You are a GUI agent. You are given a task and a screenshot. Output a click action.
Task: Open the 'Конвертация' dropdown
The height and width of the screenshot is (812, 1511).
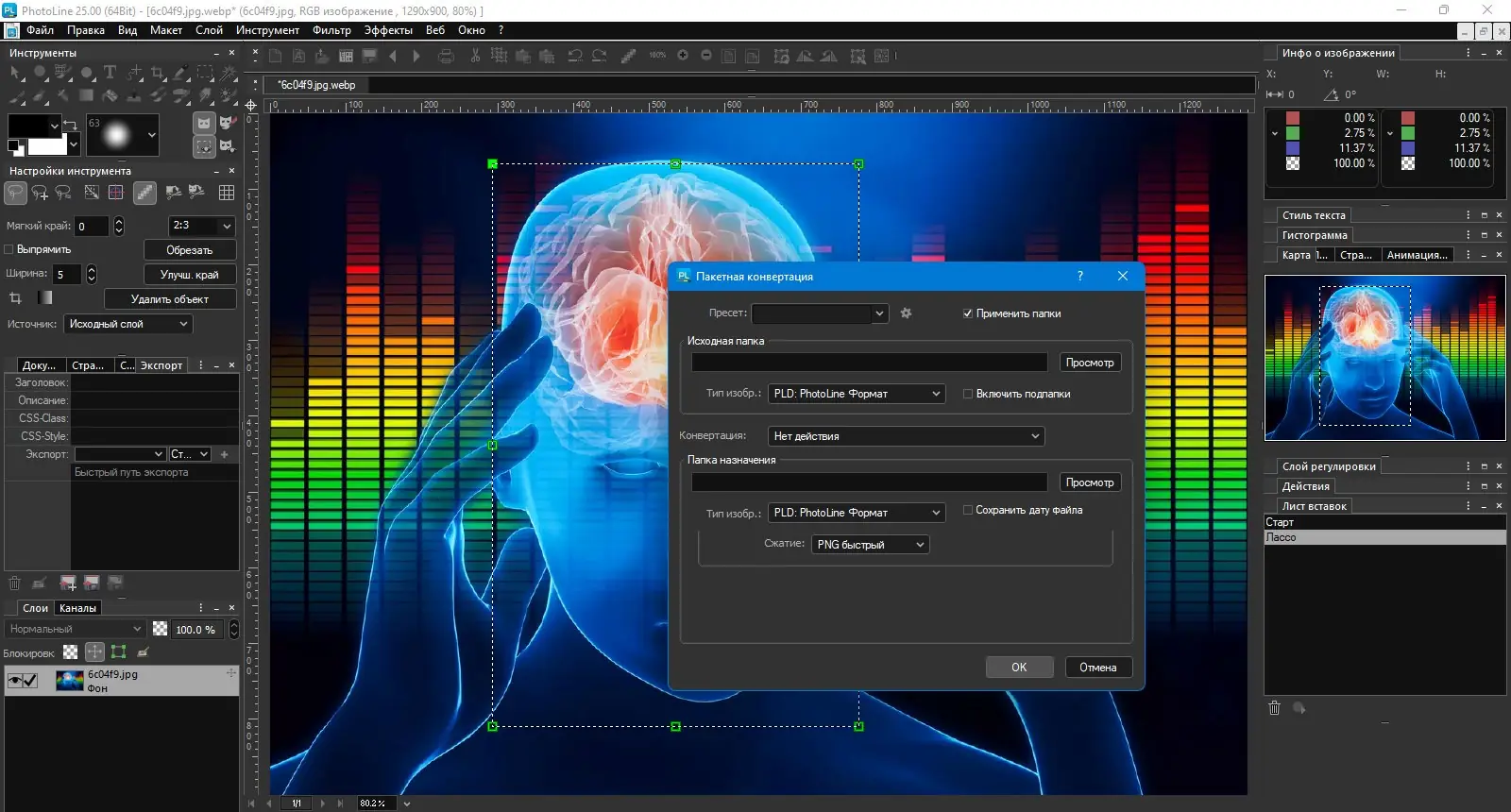click(x=906, y=436)
